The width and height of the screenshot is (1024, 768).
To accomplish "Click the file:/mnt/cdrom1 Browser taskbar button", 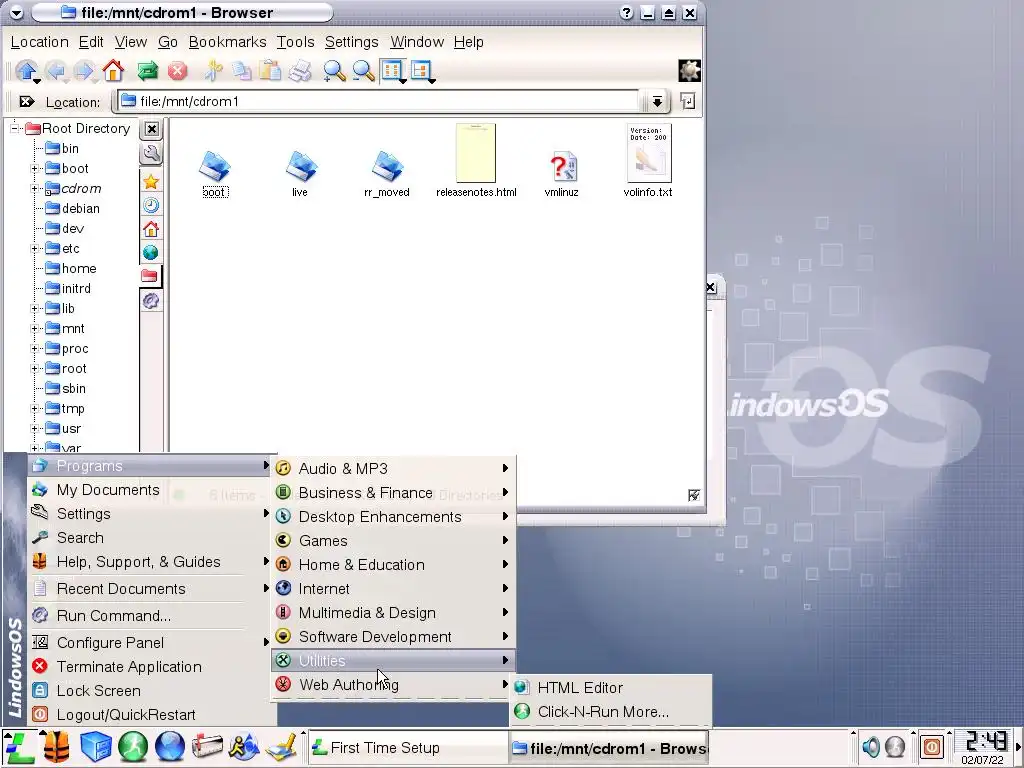I will click(608, 748).
